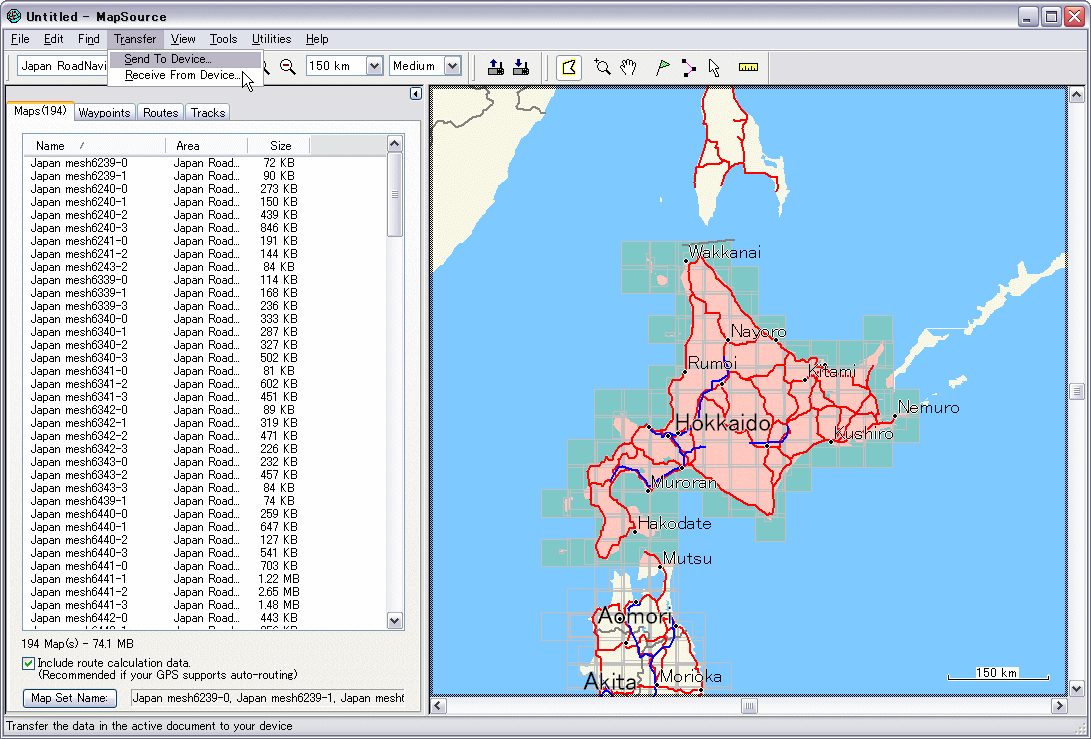Click map view scroll left arrow
Image resolution: width=1091 pixels, height=739 pixels.
(438, 706)
